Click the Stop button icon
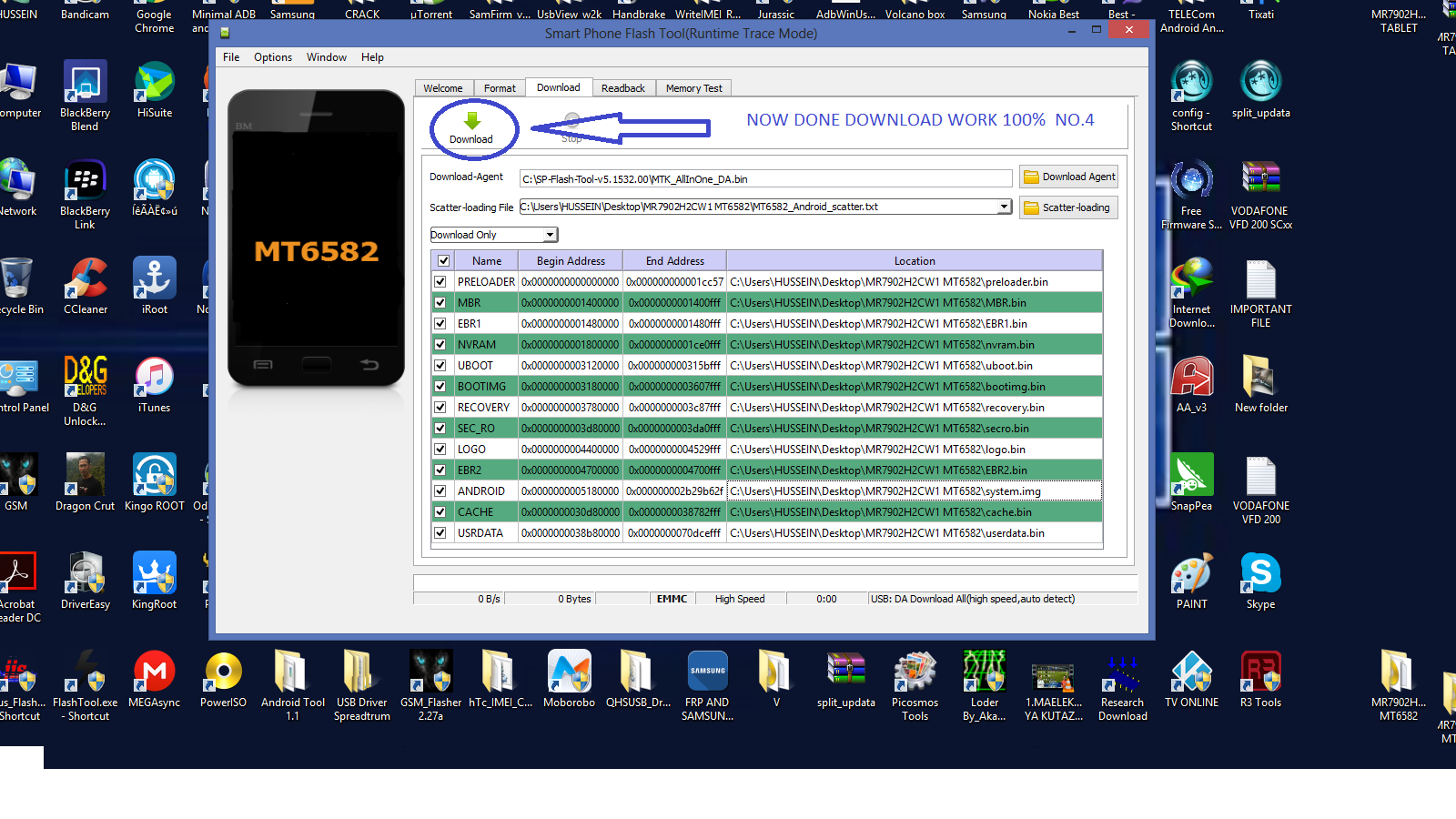1456x819 pixels. pos(571,127)
